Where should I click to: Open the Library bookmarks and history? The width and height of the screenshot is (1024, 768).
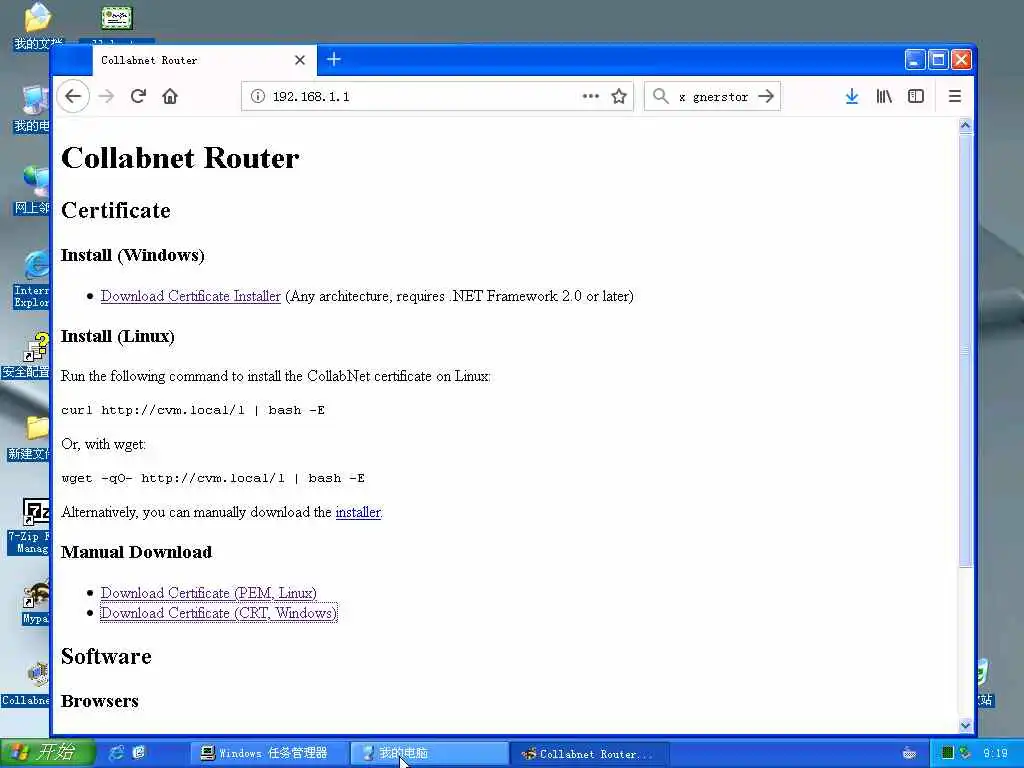(x=884, y=97)
